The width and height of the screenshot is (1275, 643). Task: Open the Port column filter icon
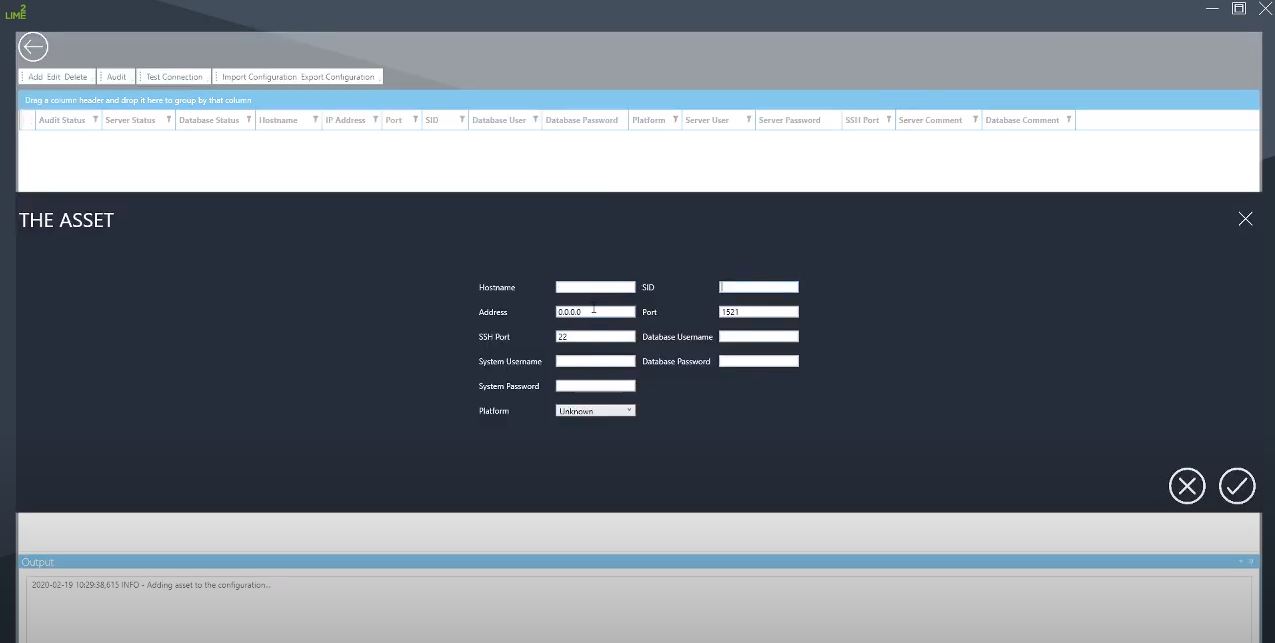(x=415, y=120)
